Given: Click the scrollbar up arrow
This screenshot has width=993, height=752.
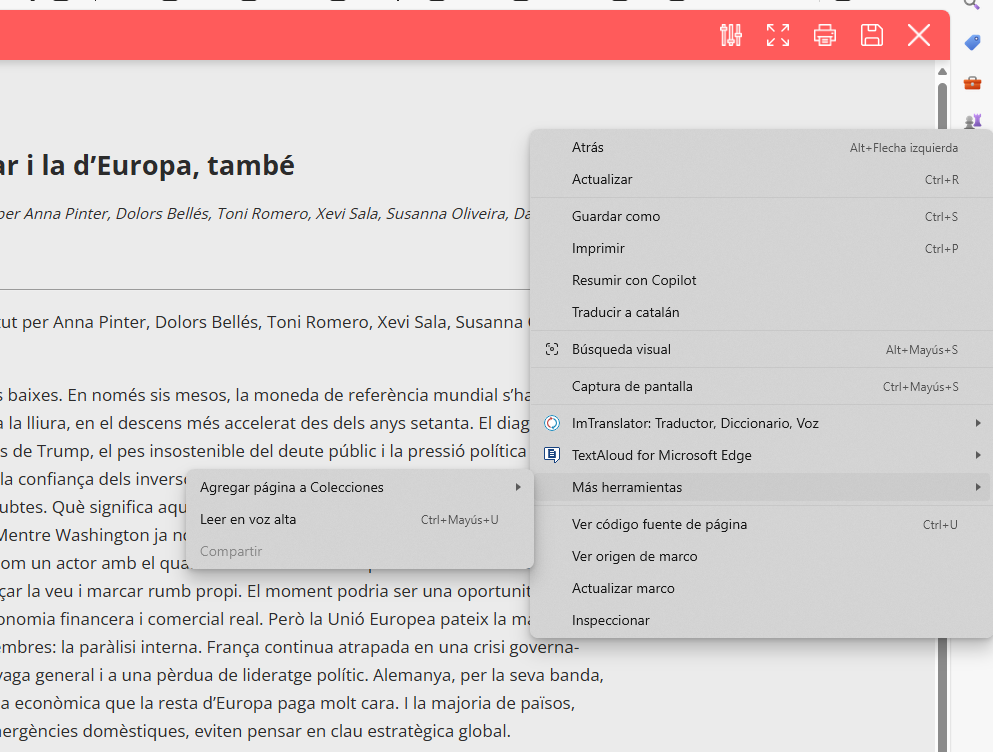Looking at the screenshot, I should click(942, 72).
